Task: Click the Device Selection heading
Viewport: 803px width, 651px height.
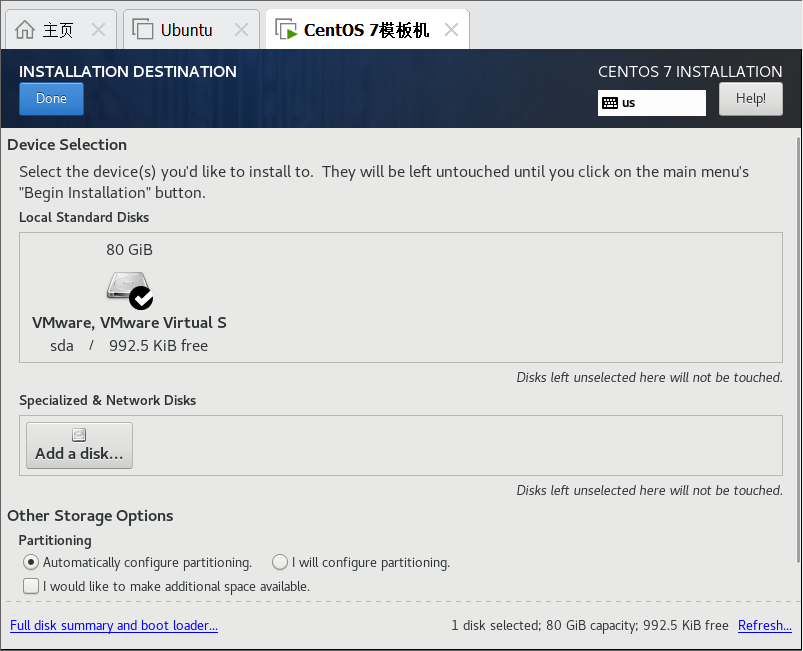Action: coord(67,144)
